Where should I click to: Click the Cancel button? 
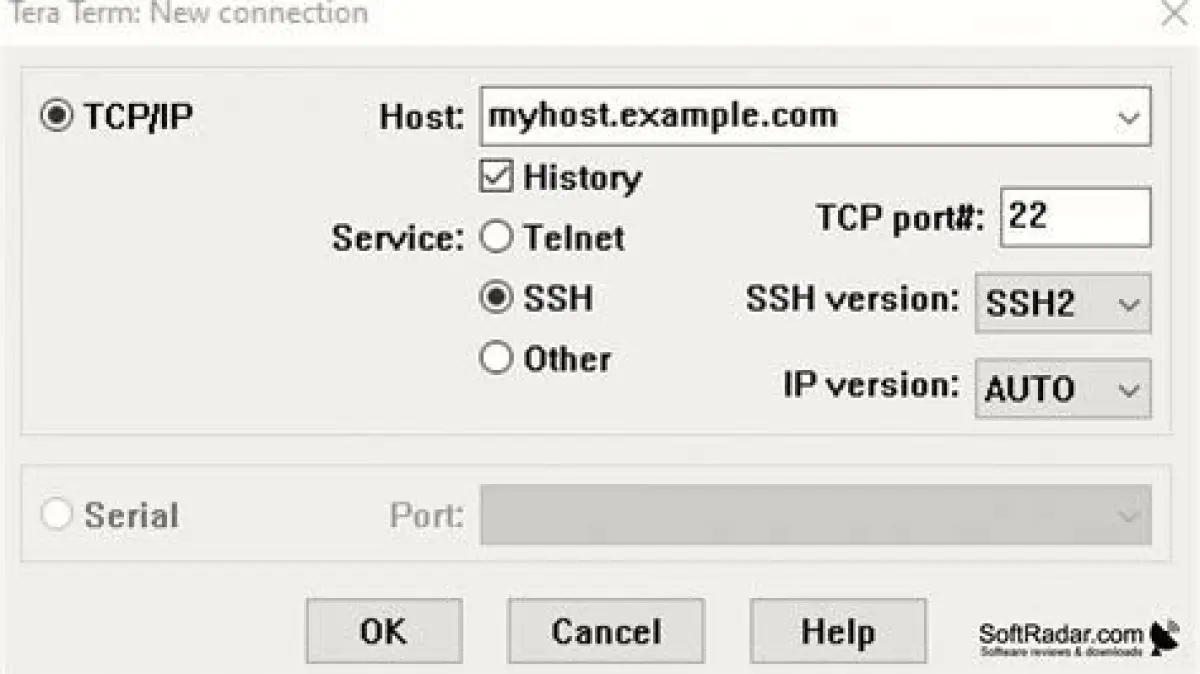[x=606, y=632]
